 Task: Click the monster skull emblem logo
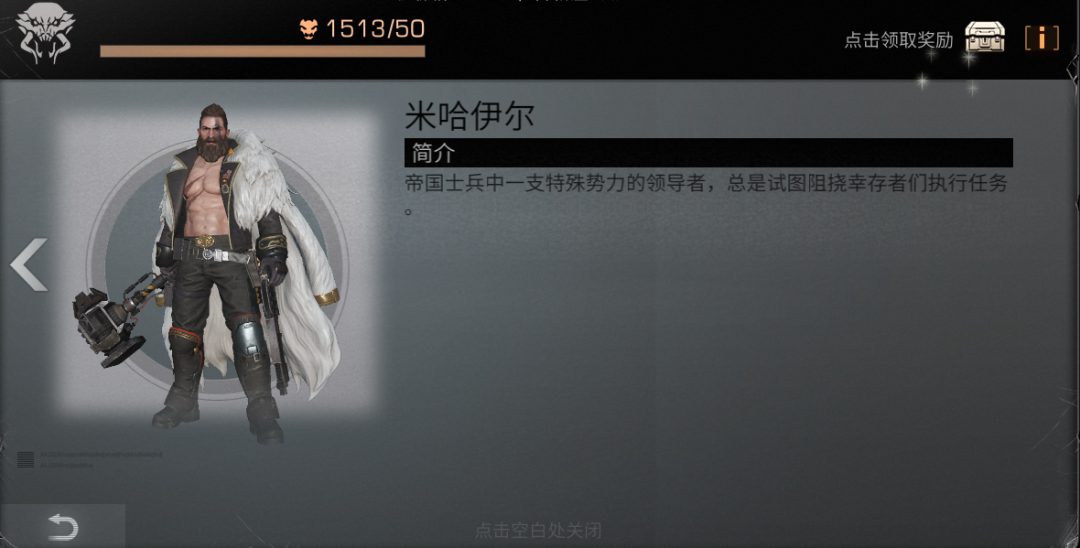(x=45, y=32)
